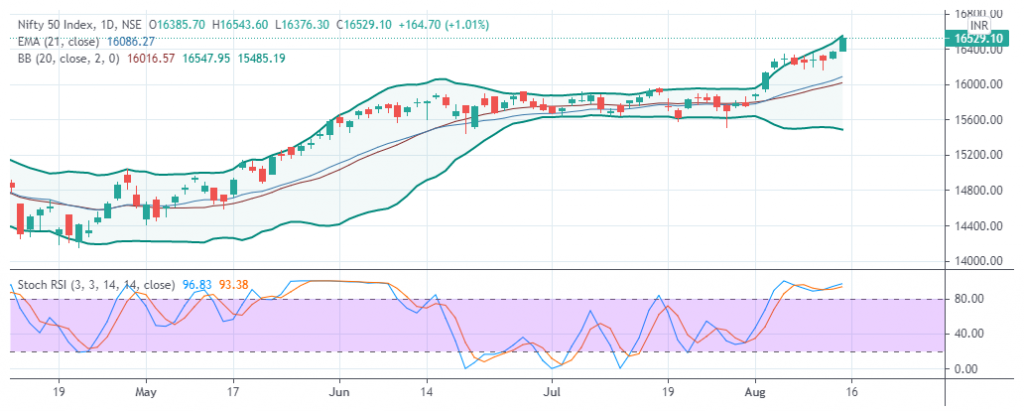This screenshot has width=1024, height=411.
Task: Click the last green candlestick on chart
Action: pyautogui.click(x=844, y=43)
